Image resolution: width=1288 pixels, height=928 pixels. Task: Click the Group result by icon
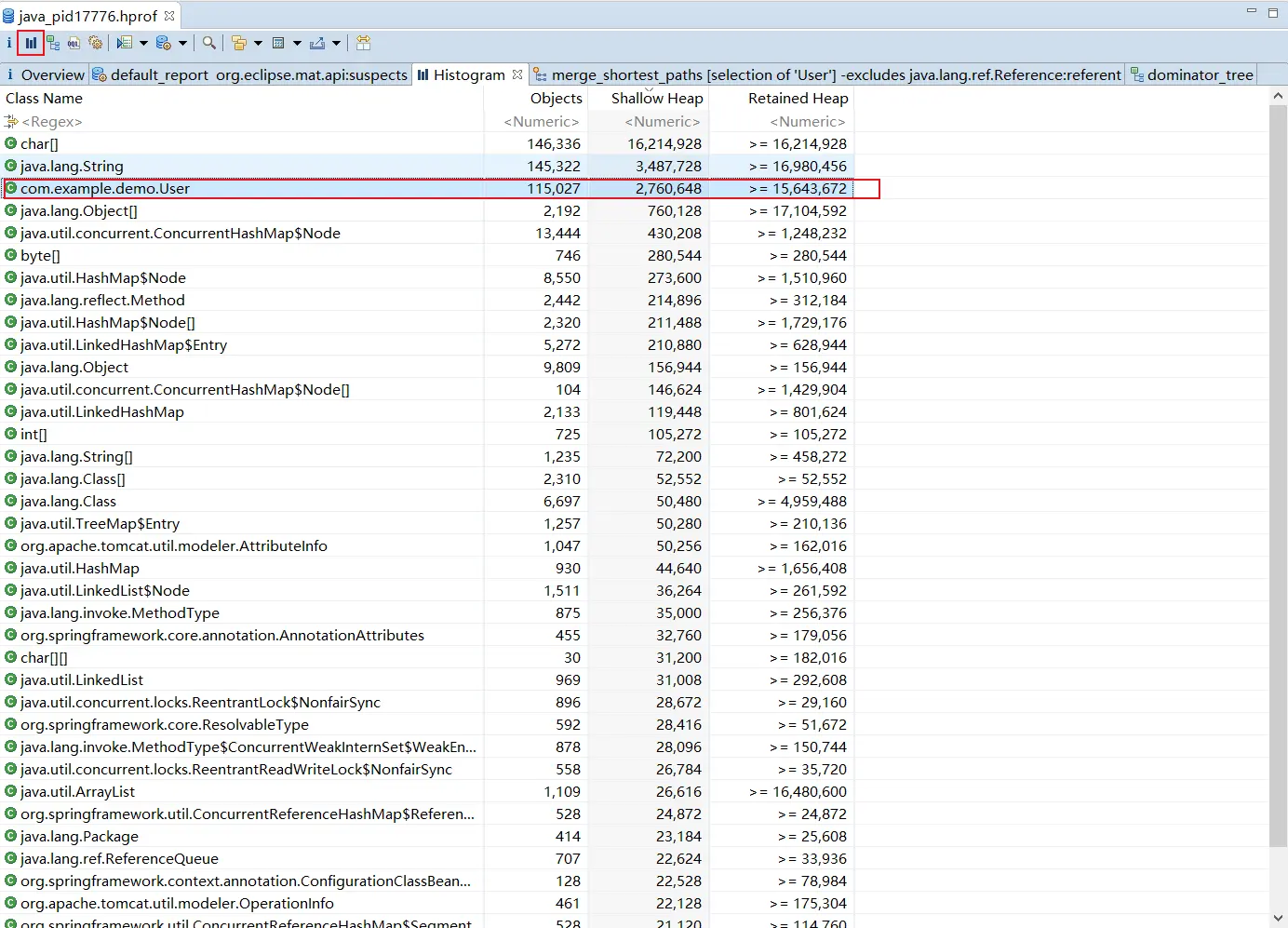coord(239,43)
